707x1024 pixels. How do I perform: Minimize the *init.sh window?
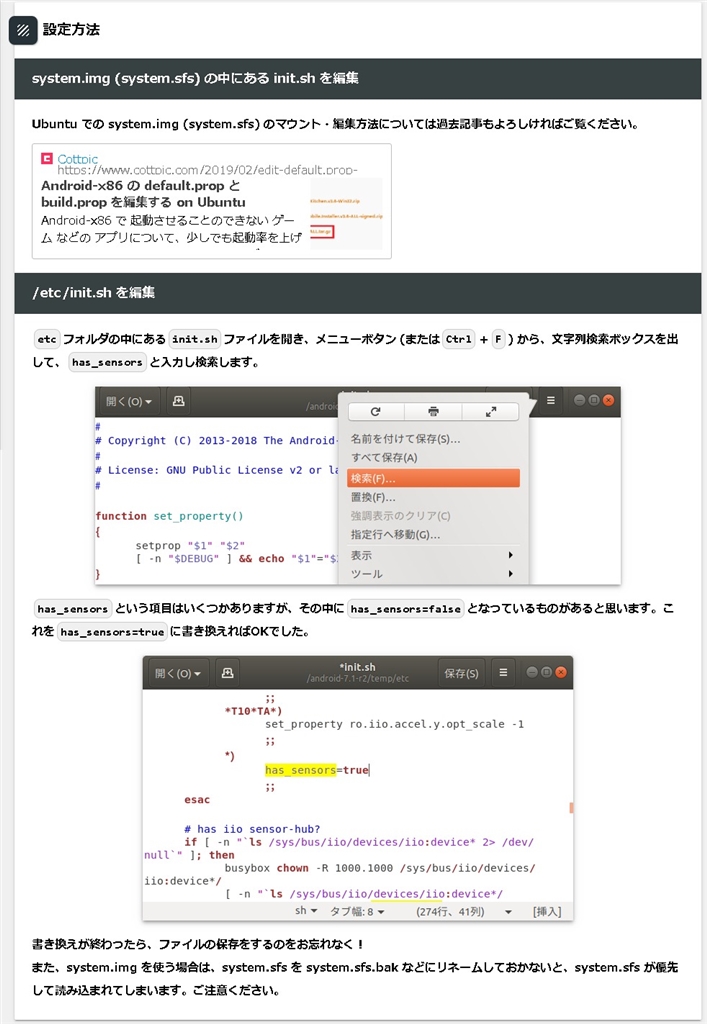pyautogui.click(x=531, y=672)
